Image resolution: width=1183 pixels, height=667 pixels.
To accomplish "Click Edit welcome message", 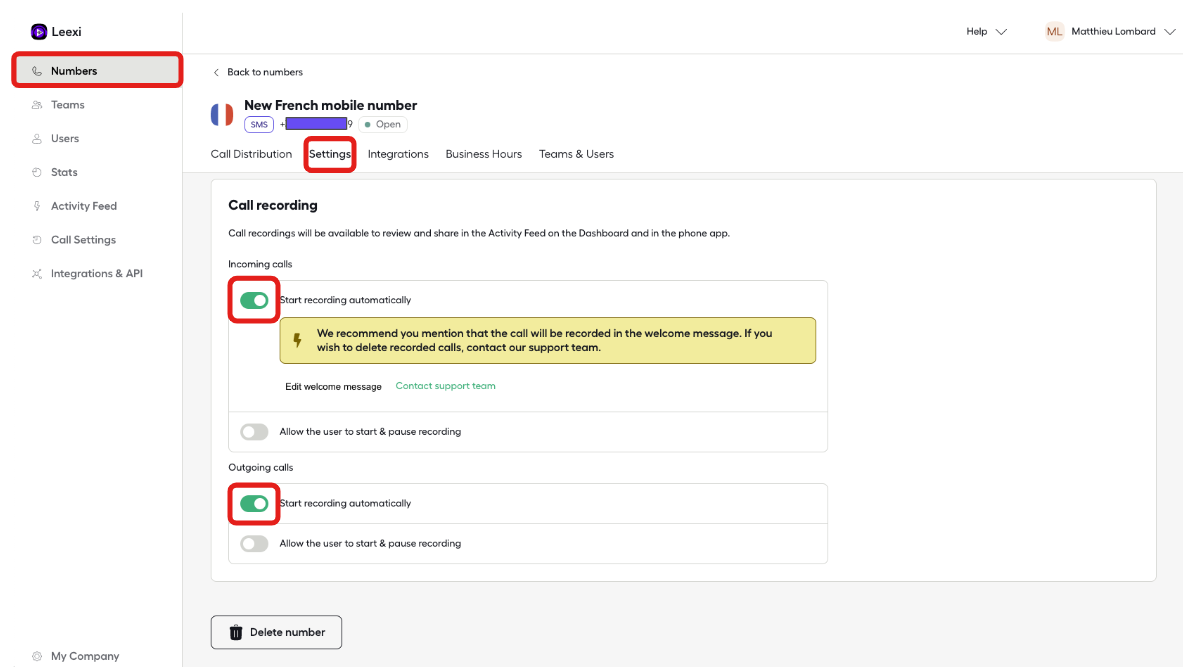I will tap(333, 386).
